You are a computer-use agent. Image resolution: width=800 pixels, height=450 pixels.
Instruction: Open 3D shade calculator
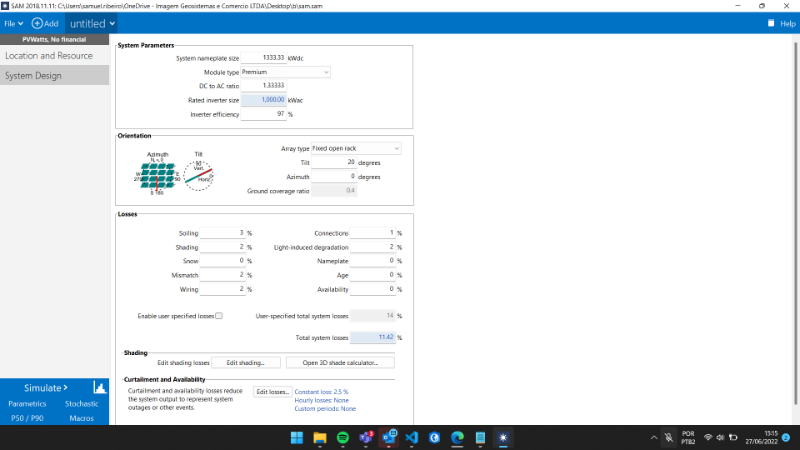(340, 362)
